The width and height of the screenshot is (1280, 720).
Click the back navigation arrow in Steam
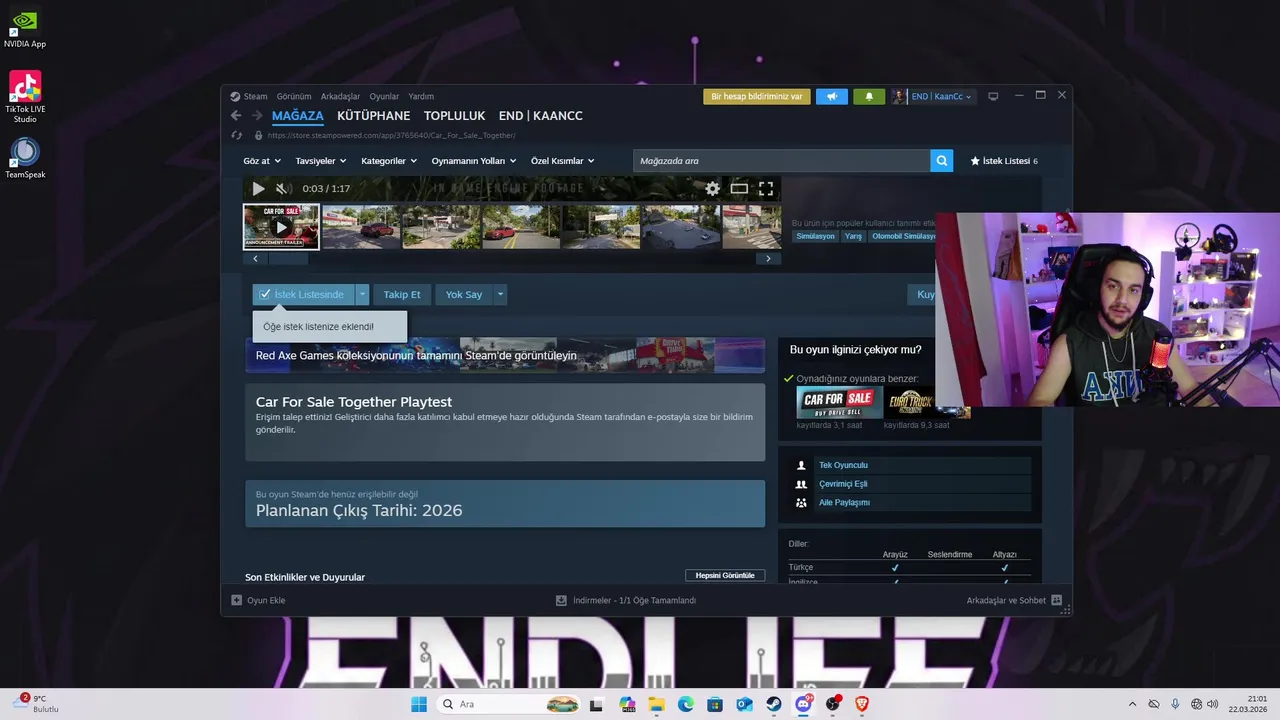point(236,116)
